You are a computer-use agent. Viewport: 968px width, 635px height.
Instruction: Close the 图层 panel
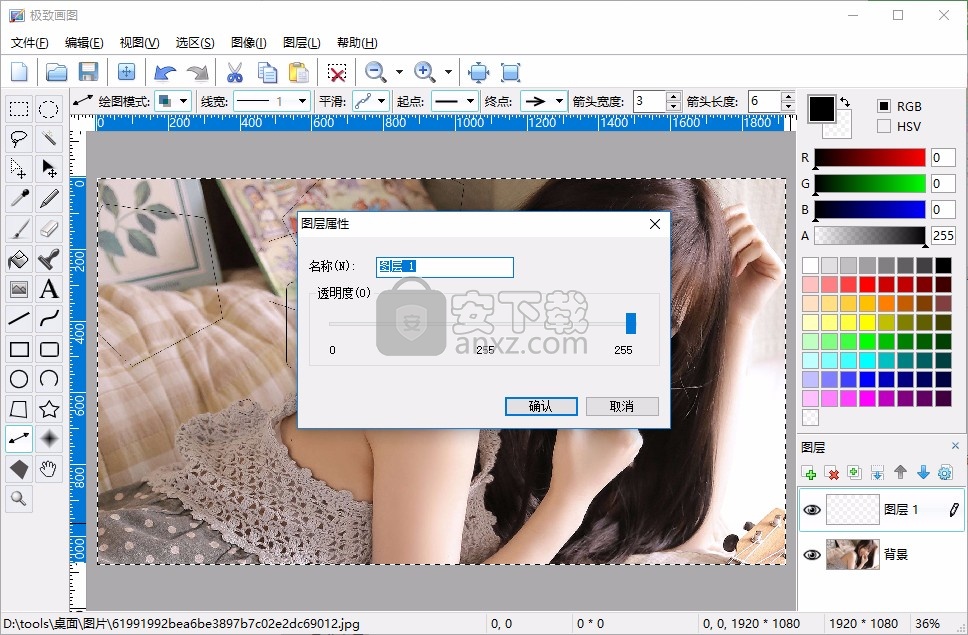point(955,446)
